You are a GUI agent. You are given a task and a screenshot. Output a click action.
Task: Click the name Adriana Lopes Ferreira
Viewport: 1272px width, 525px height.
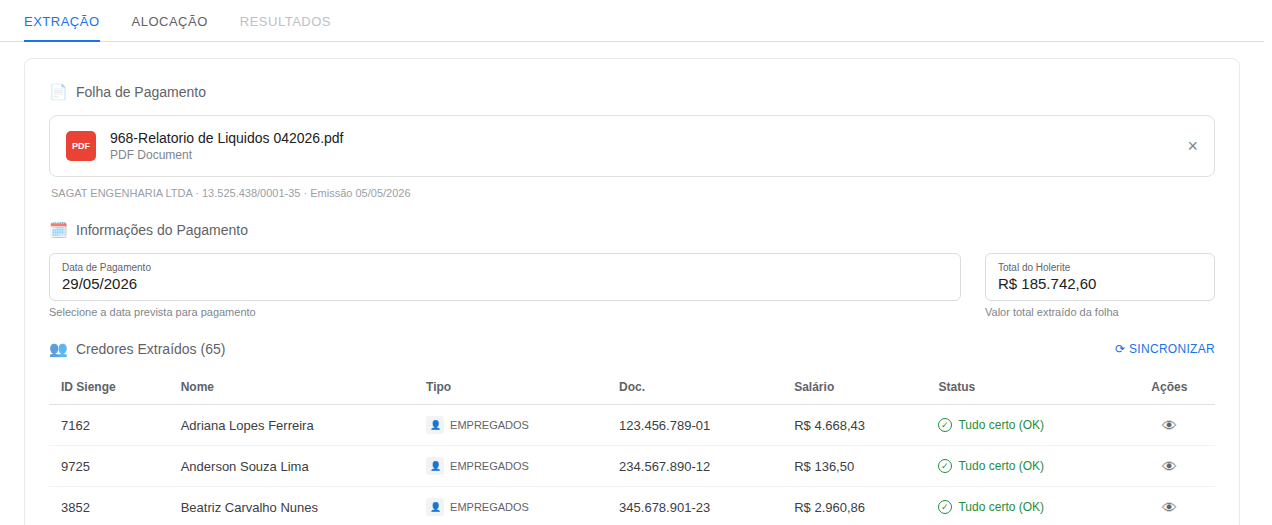[247, 425]
